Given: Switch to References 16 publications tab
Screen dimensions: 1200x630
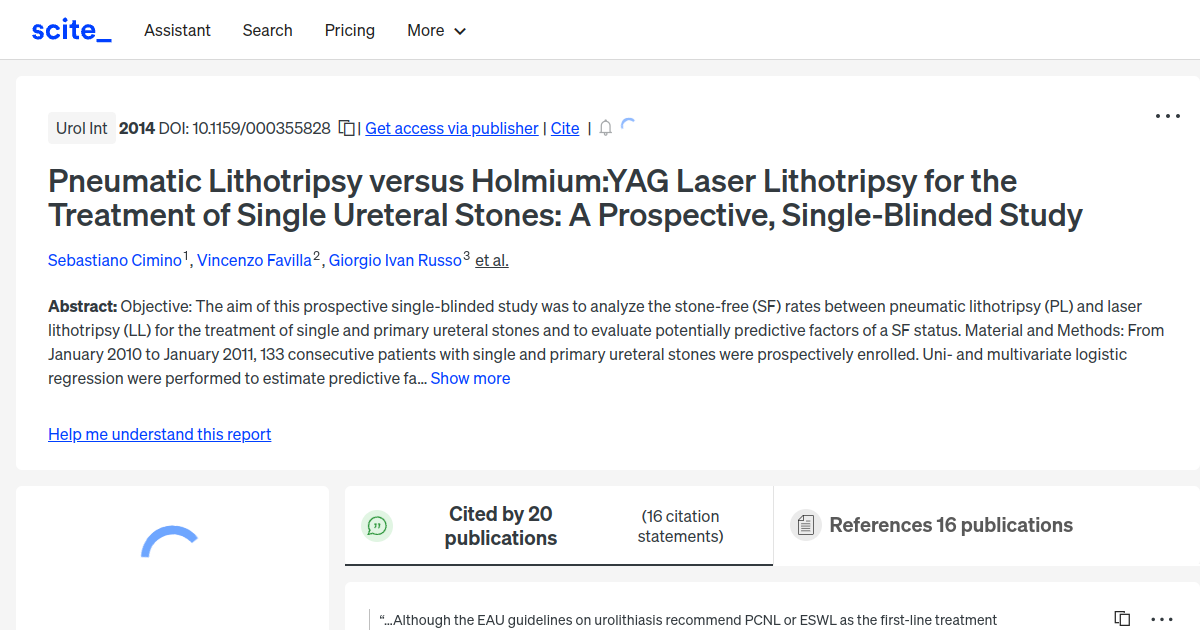Looking at the screenshot, I should pos(950,524).
